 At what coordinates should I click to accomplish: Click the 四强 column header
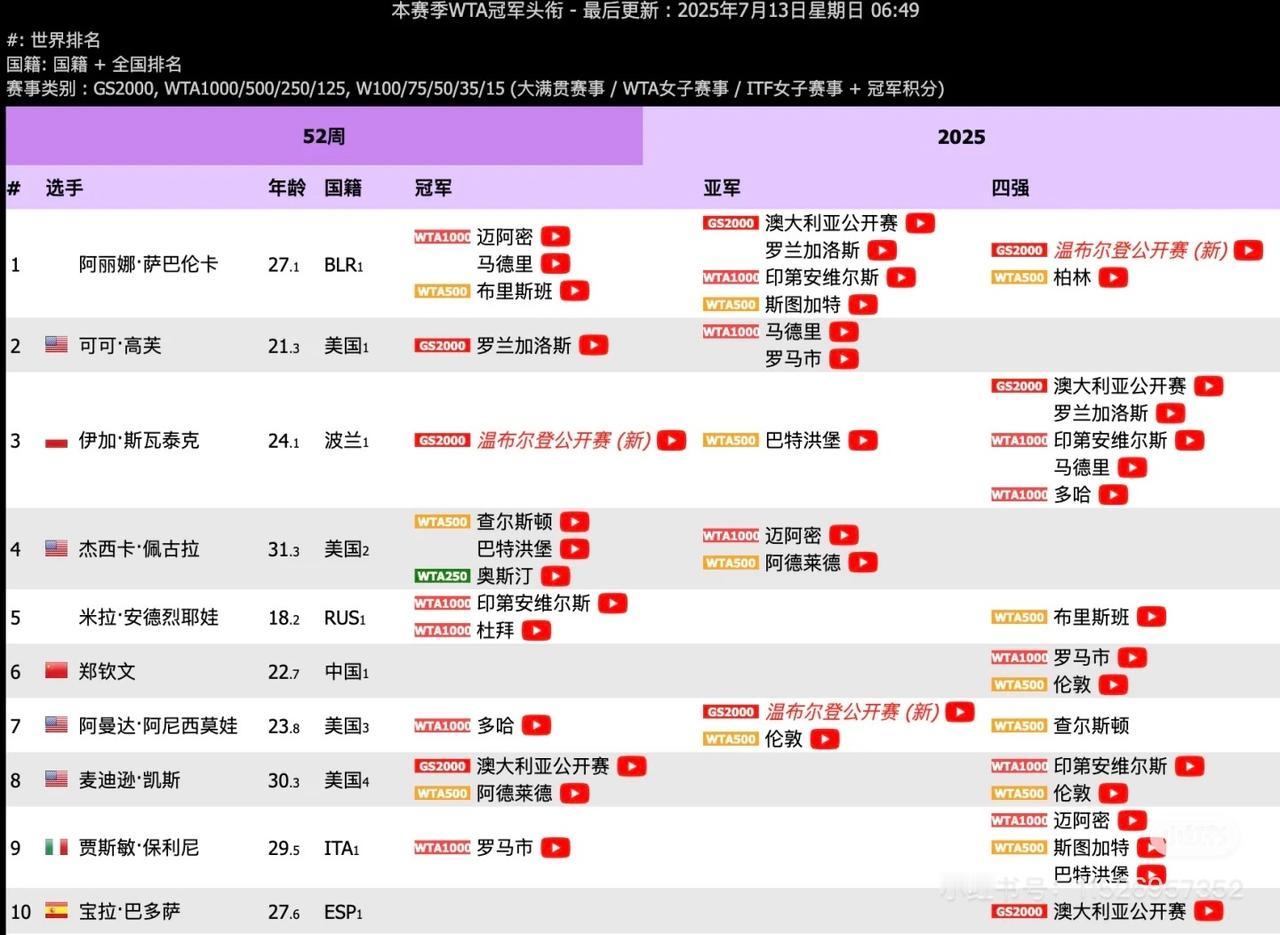point(1010,187)
